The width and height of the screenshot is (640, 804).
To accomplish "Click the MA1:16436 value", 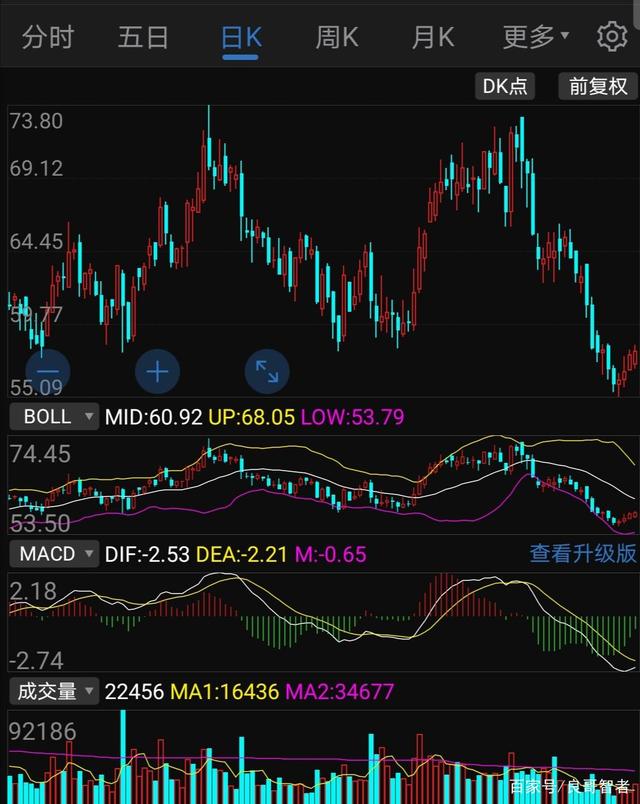I will tap(224, 692).
